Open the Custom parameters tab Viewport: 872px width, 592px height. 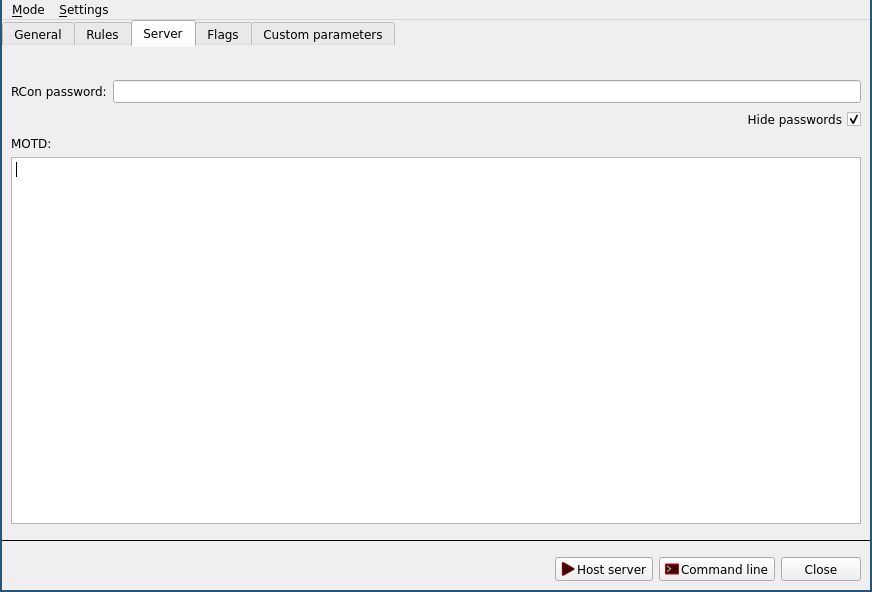pos(322,34)
